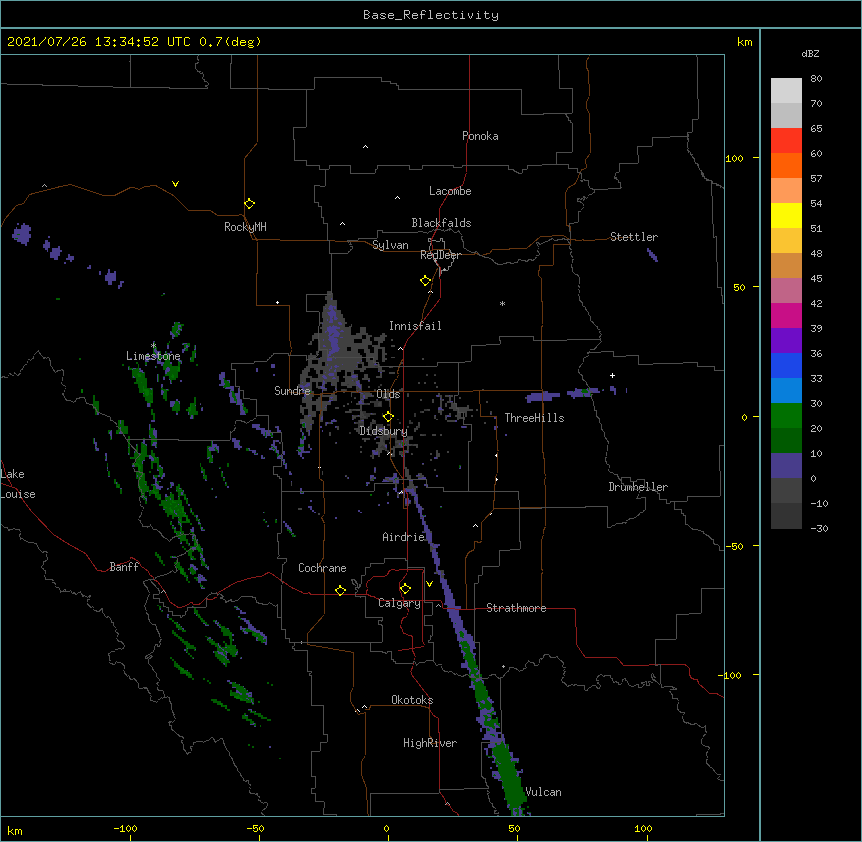Click the Okotoks town label

pyautogui.click(x=412, y=700)
